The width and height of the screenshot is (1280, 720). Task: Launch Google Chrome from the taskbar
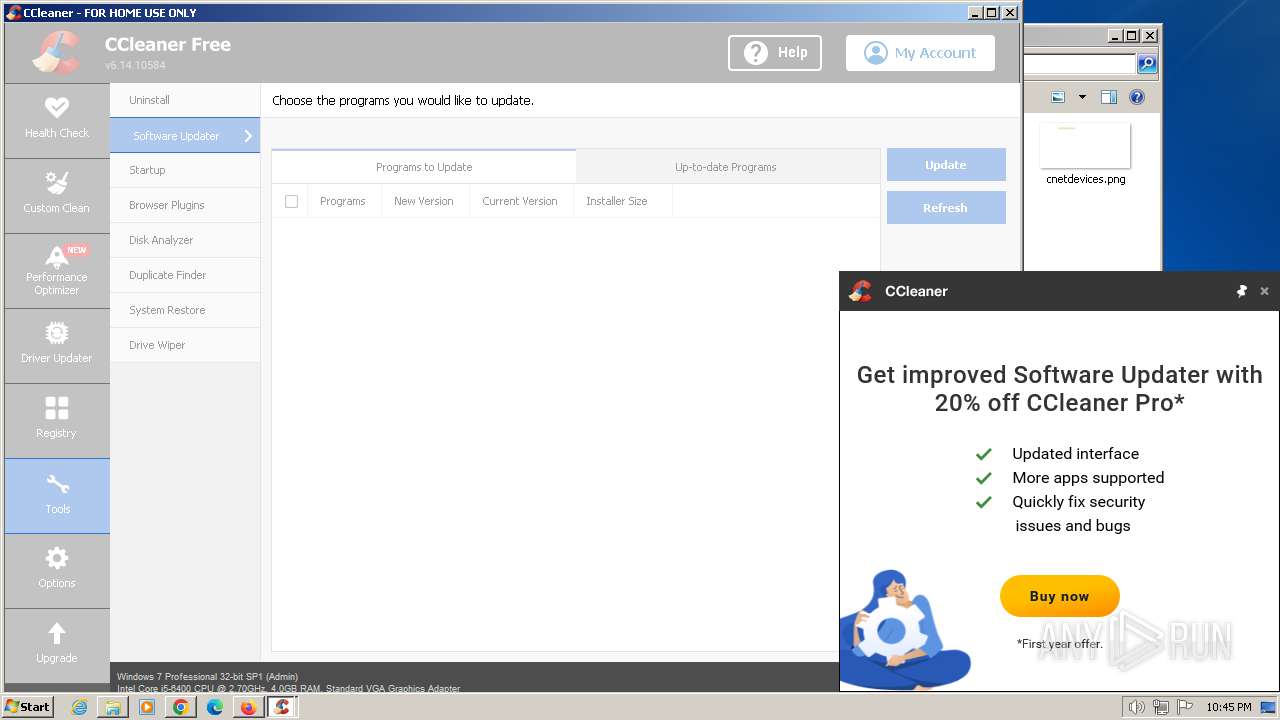[x=181, y=707]
